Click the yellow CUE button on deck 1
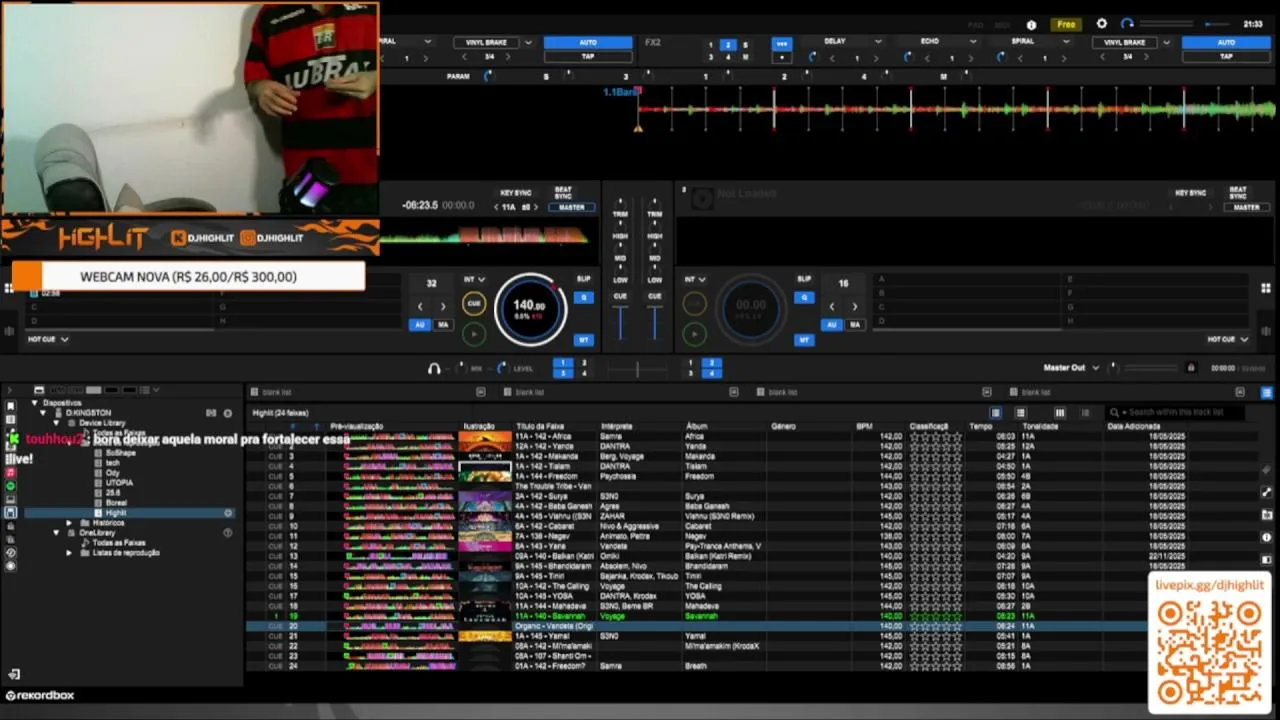The image size is (1280, 720). (x=474, y=304)
